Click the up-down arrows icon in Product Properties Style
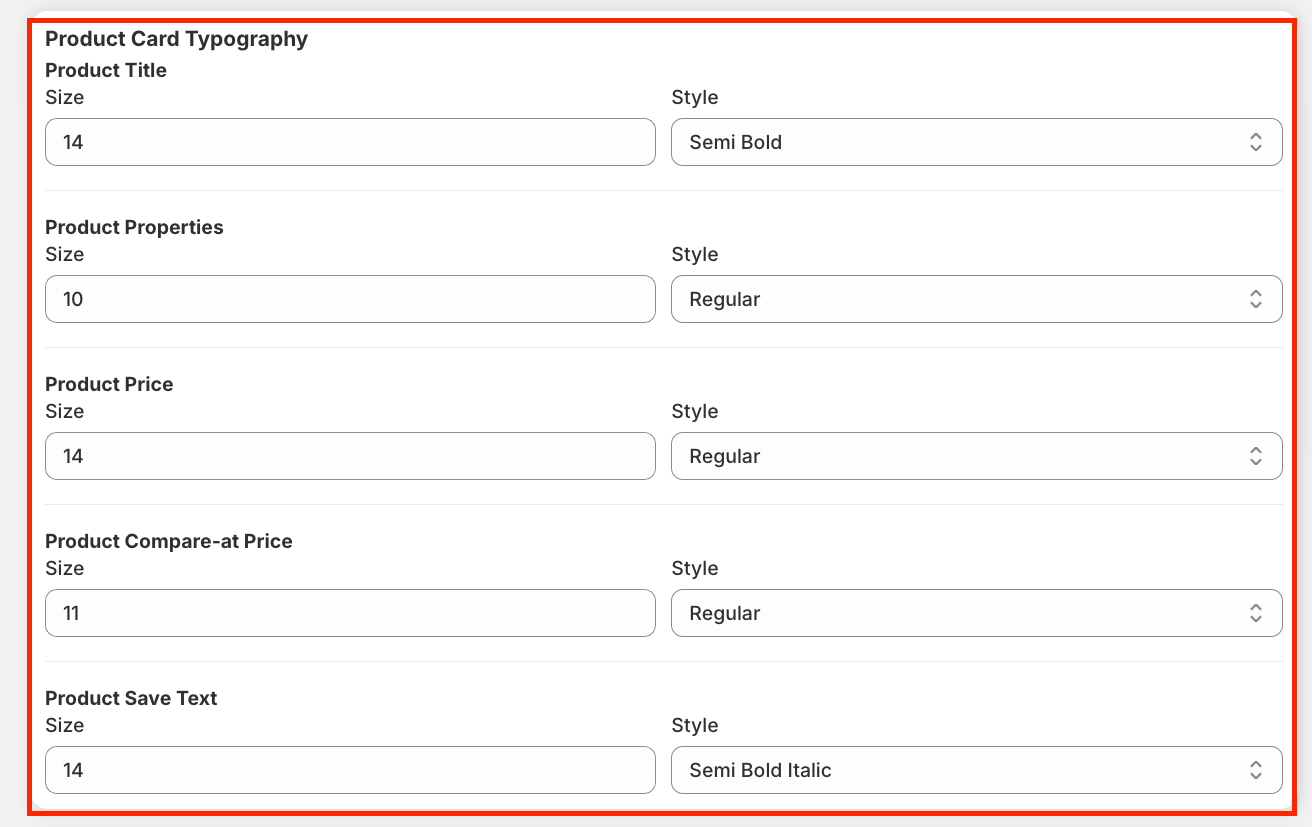This screenshot has width=1312, height=827. pos(1256,299)
